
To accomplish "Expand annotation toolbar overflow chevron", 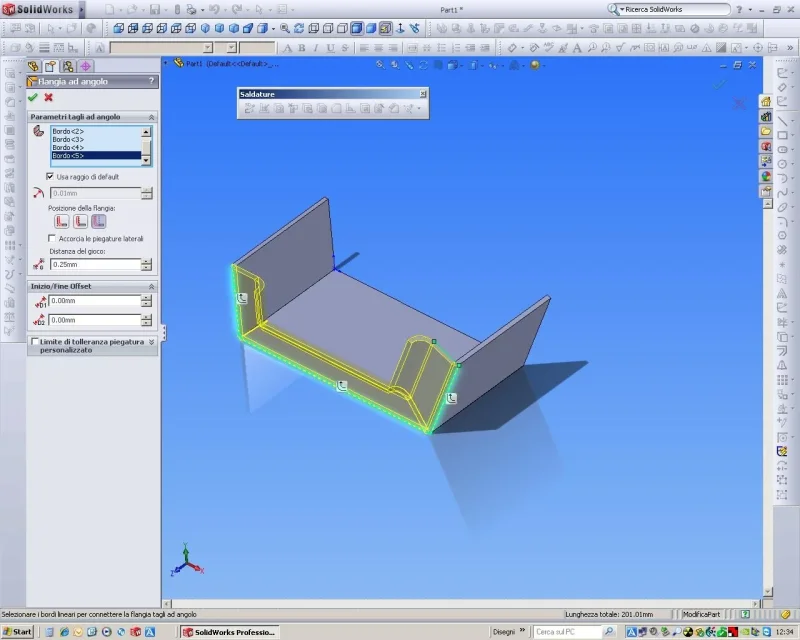I will pyautogui.click(x=790, y=48).
